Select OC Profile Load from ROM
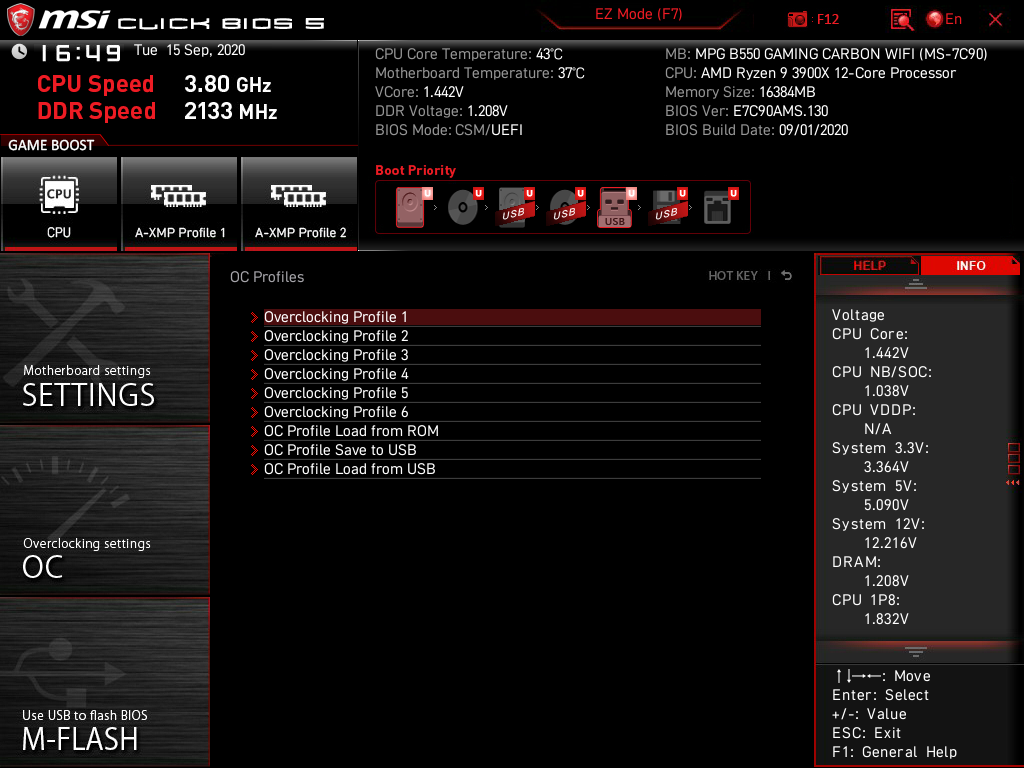 (x=512, y=431)
